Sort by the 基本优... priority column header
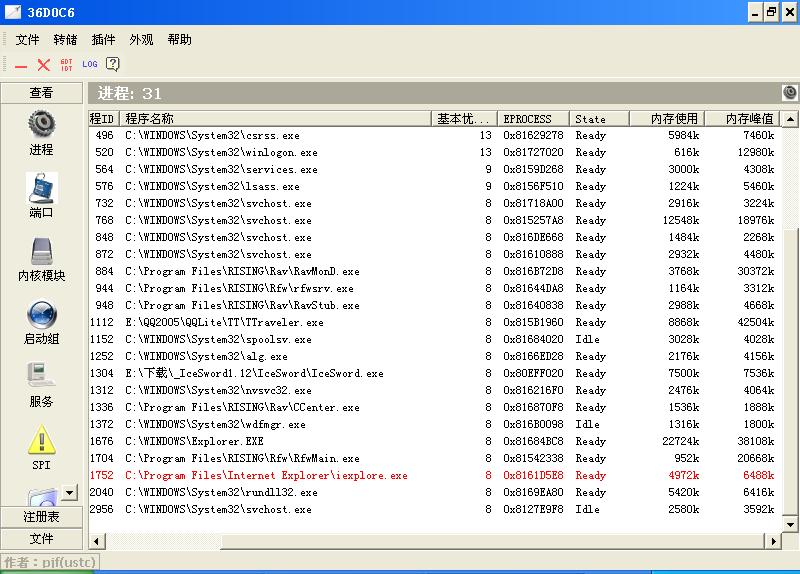This screenshot has height=574, width=800. (464, 119)
